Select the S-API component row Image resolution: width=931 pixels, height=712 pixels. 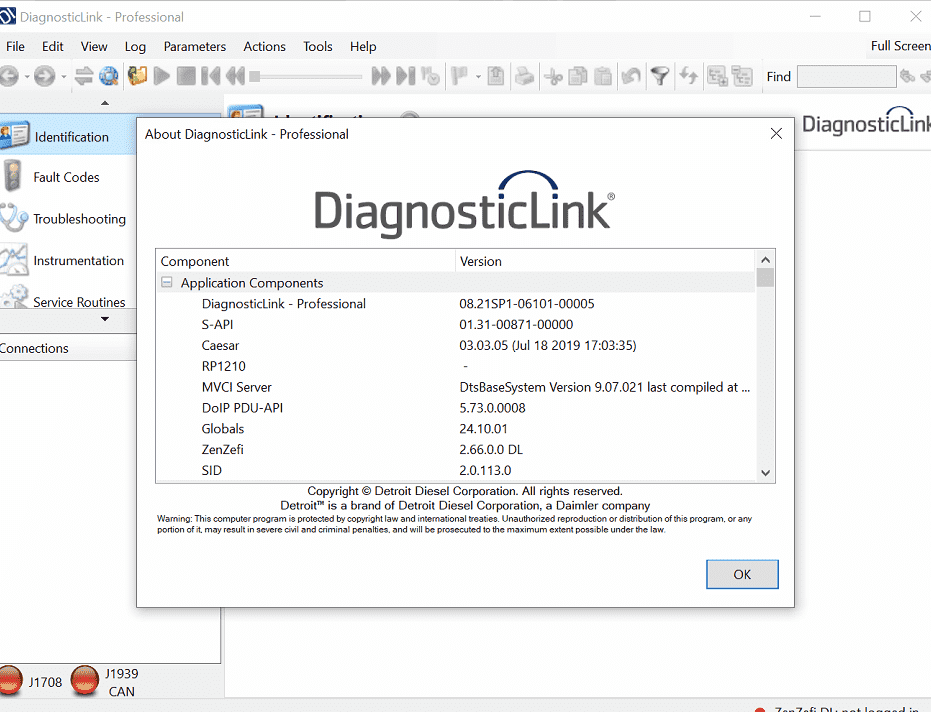[x=456, y=325]
